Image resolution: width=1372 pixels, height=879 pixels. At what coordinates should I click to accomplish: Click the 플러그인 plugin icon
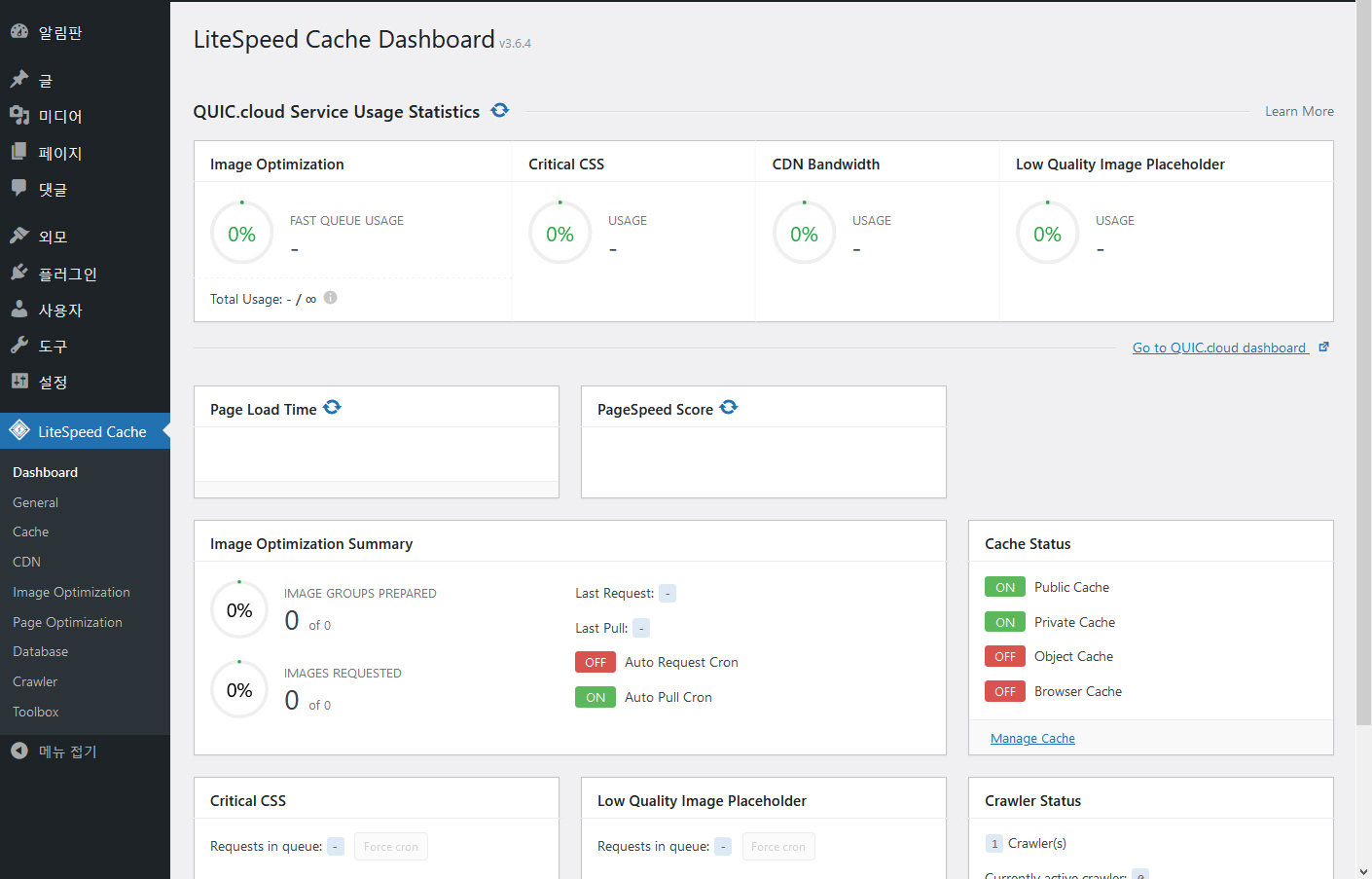(19, 273)
